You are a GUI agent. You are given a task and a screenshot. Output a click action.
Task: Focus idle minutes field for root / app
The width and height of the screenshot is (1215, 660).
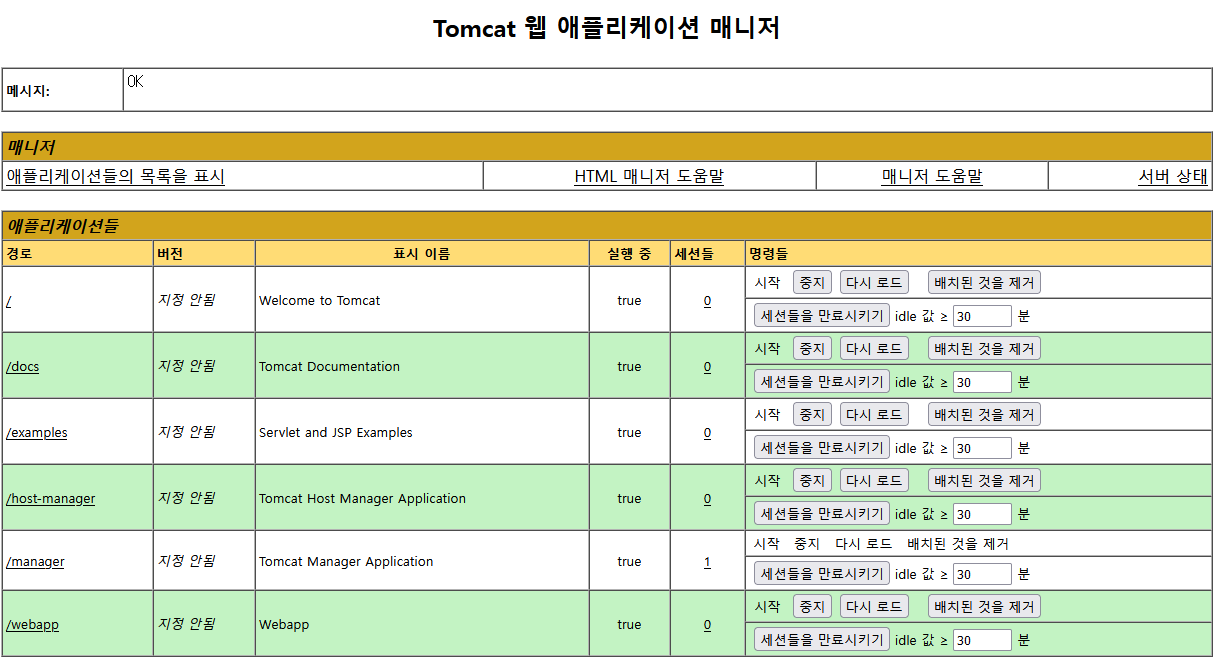pos(982,316)
